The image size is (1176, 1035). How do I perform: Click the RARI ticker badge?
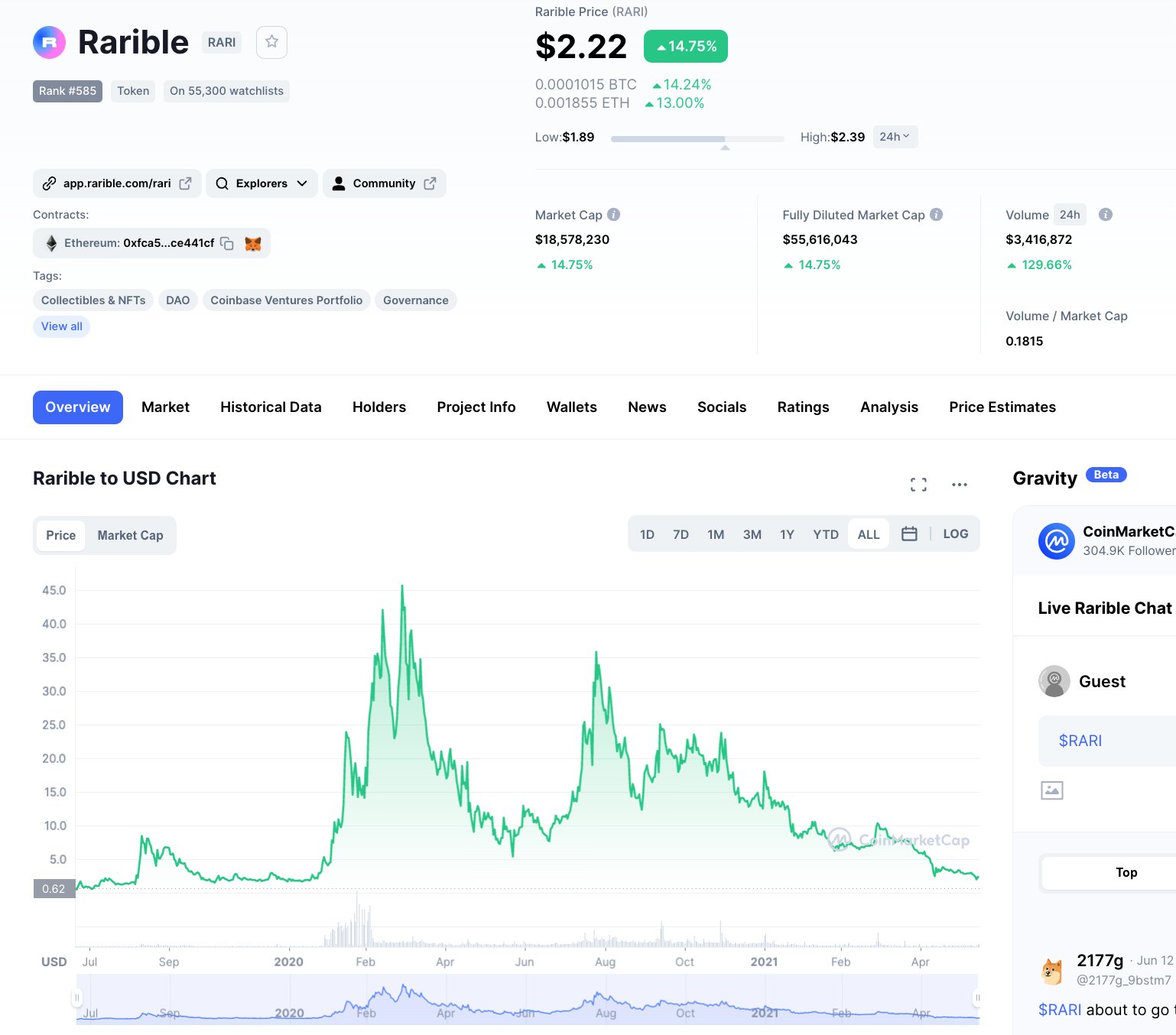pyautogui.click(x=222, y=42)
